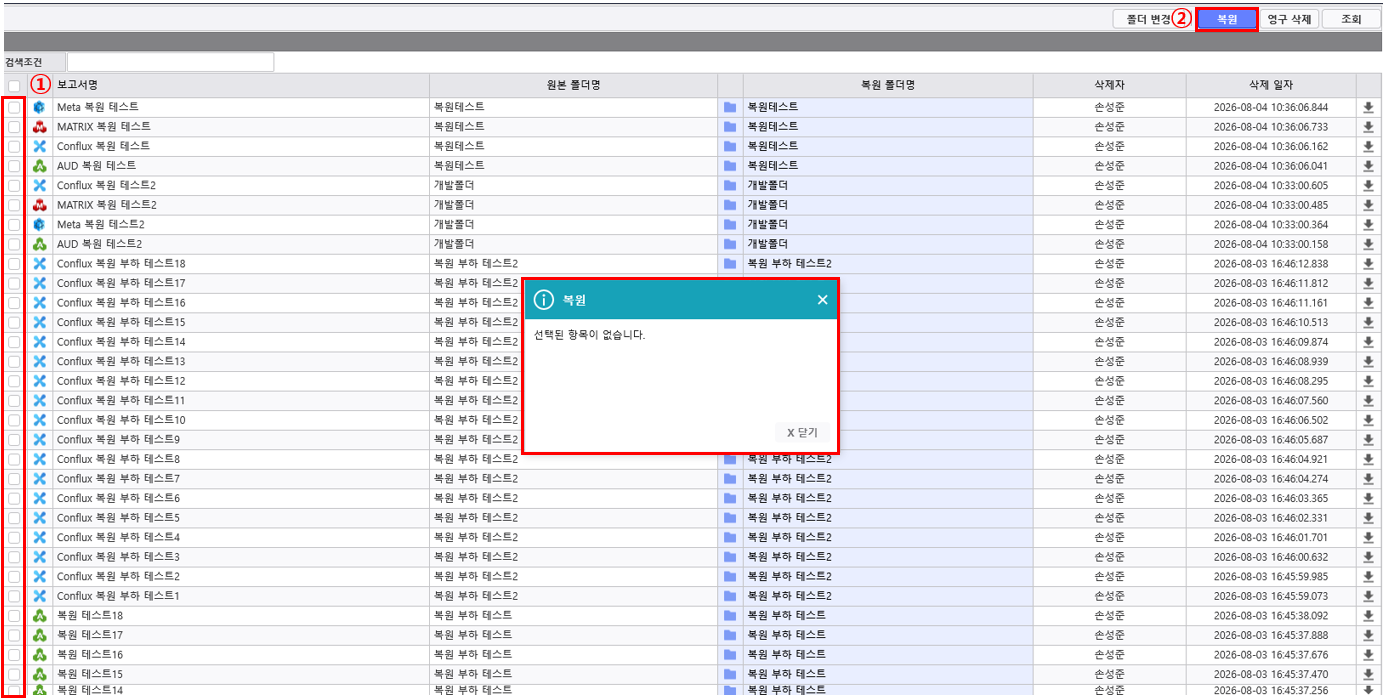This screenshot has width=1383, height=698.
Task: Check the 복원 테스트17 row checkbox
Action: click(x=14, y=635)
